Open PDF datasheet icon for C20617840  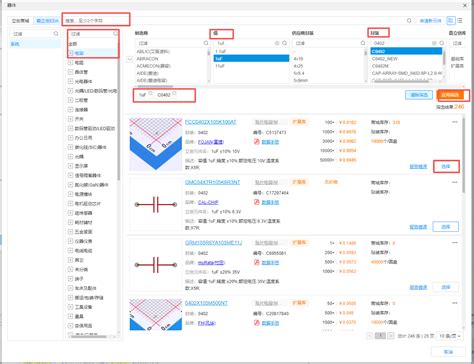257,323
